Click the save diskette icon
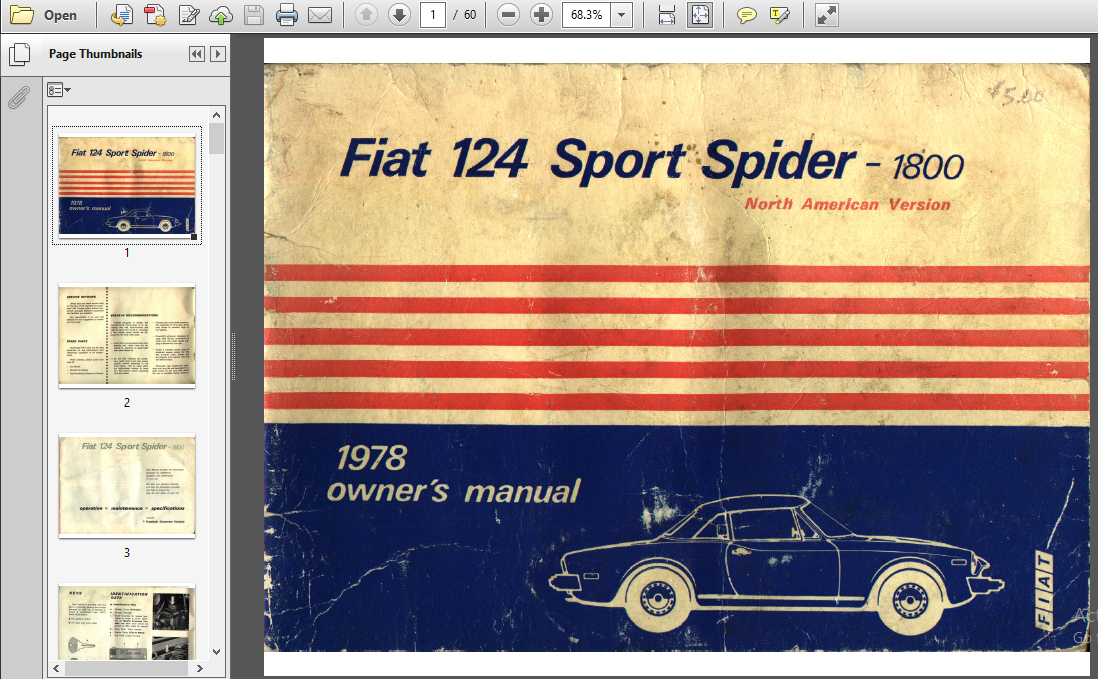The height and width of the screenshot is (679, 1098). [253, 15]
